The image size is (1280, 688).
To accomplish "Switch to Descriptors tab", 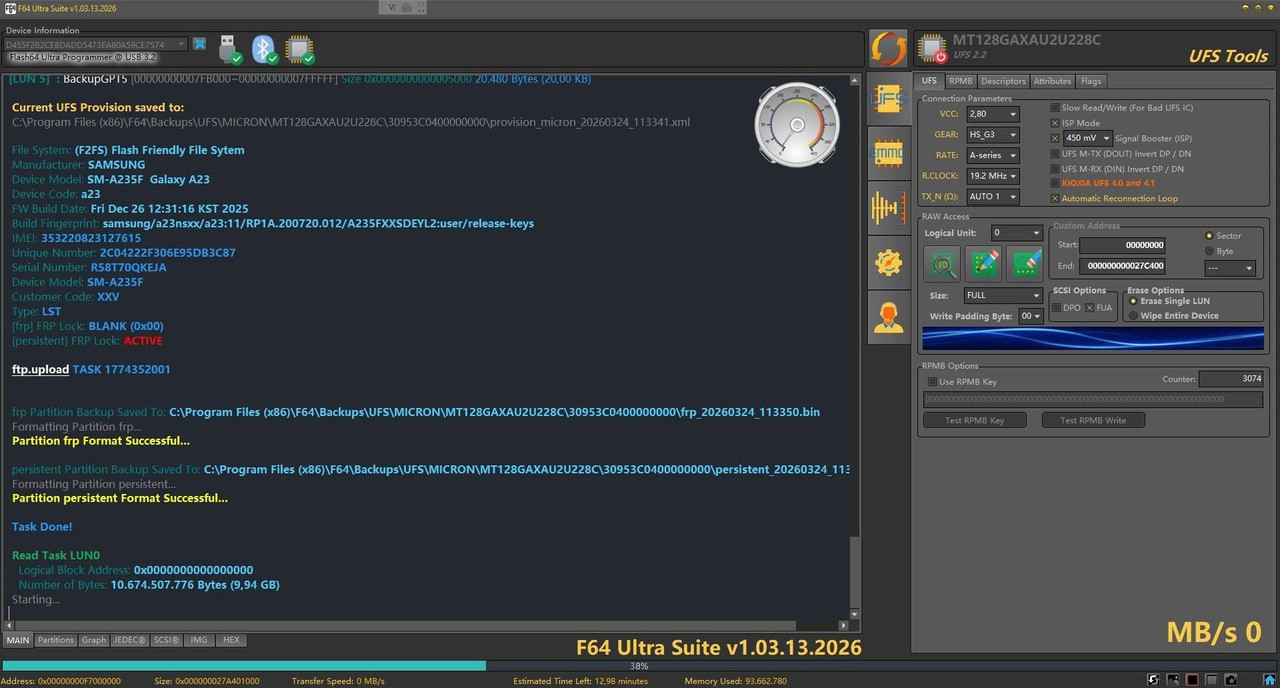I will tap(1003, 81).
